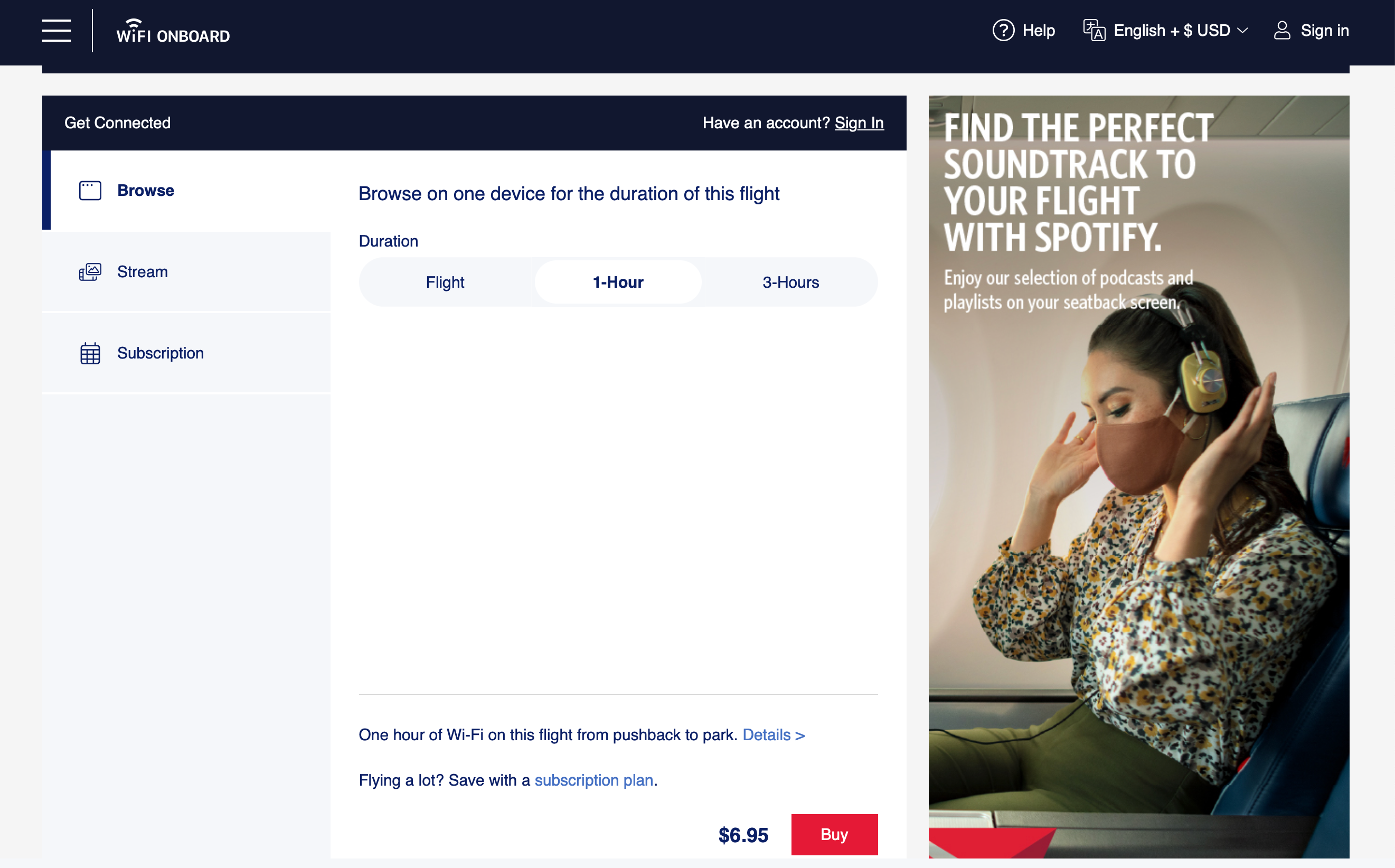Open the subscription plan link
The width and height of the screenshot is (1395, 868).
[x=593, y=781]
